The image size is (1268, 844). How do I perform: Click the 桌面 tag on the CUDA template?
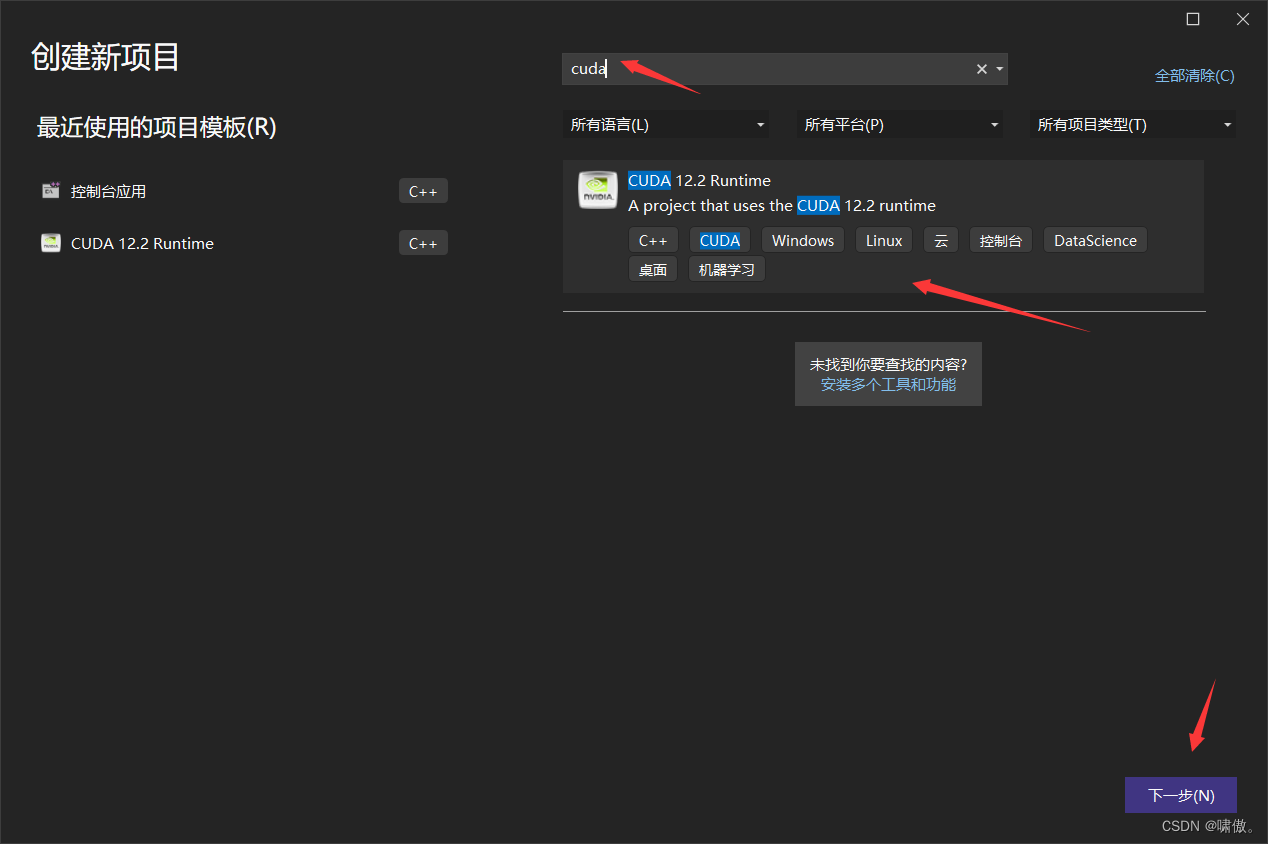coord(652,268)
